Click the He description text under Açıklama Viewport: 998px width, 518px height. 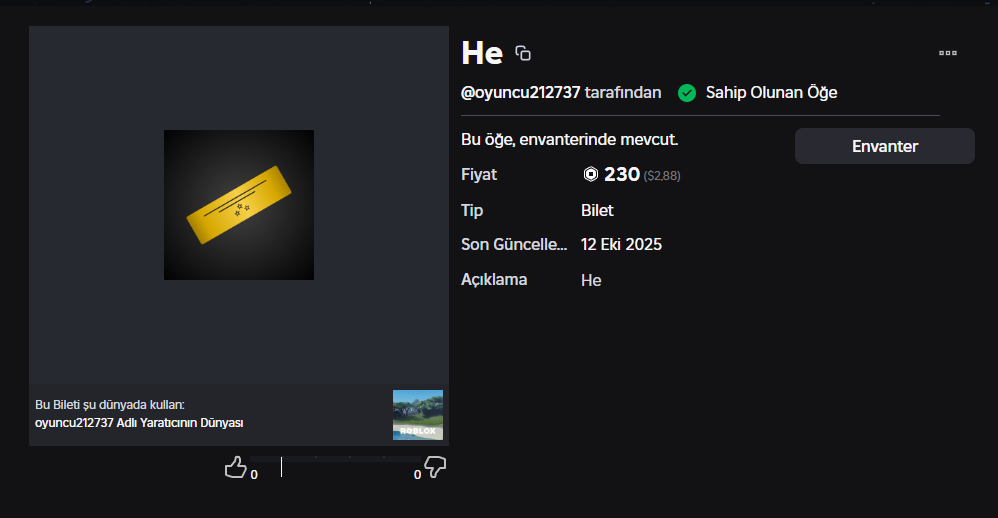coord(591,281)
